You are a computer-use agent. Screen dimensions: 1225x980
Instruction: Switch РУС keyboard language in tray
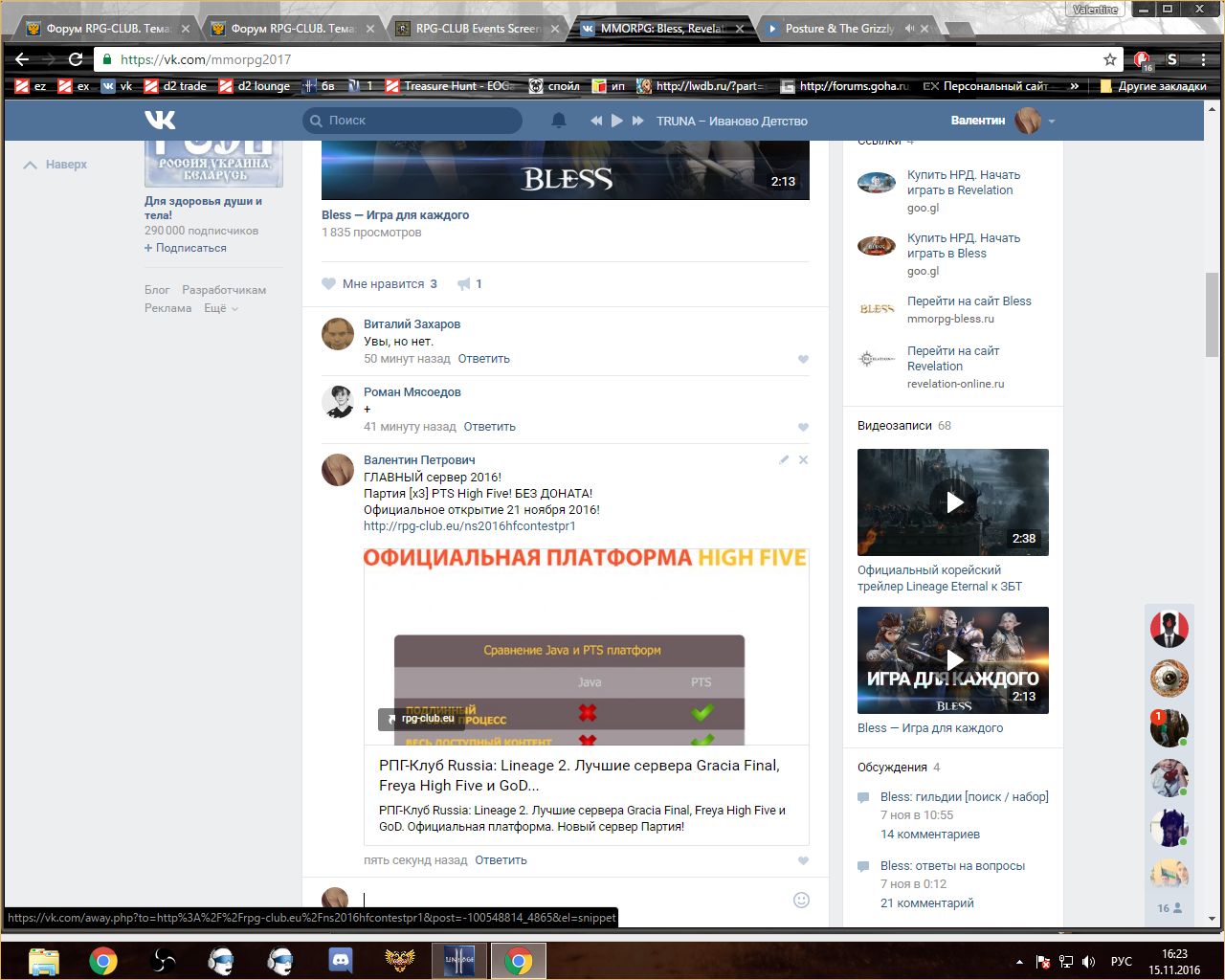click(1121, 962)
